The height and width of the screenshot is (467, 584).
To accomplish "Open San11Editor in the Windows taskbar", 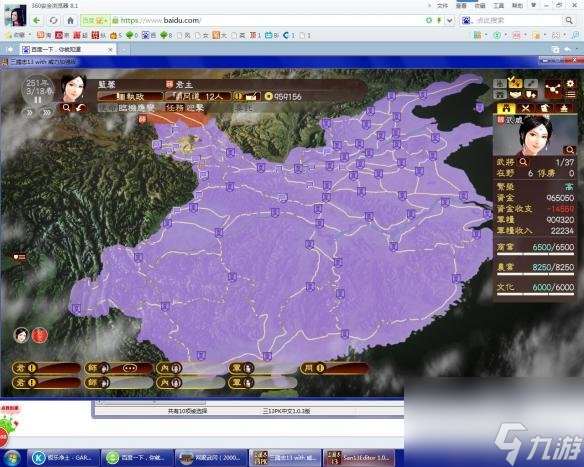I will [x=359, y=457].
